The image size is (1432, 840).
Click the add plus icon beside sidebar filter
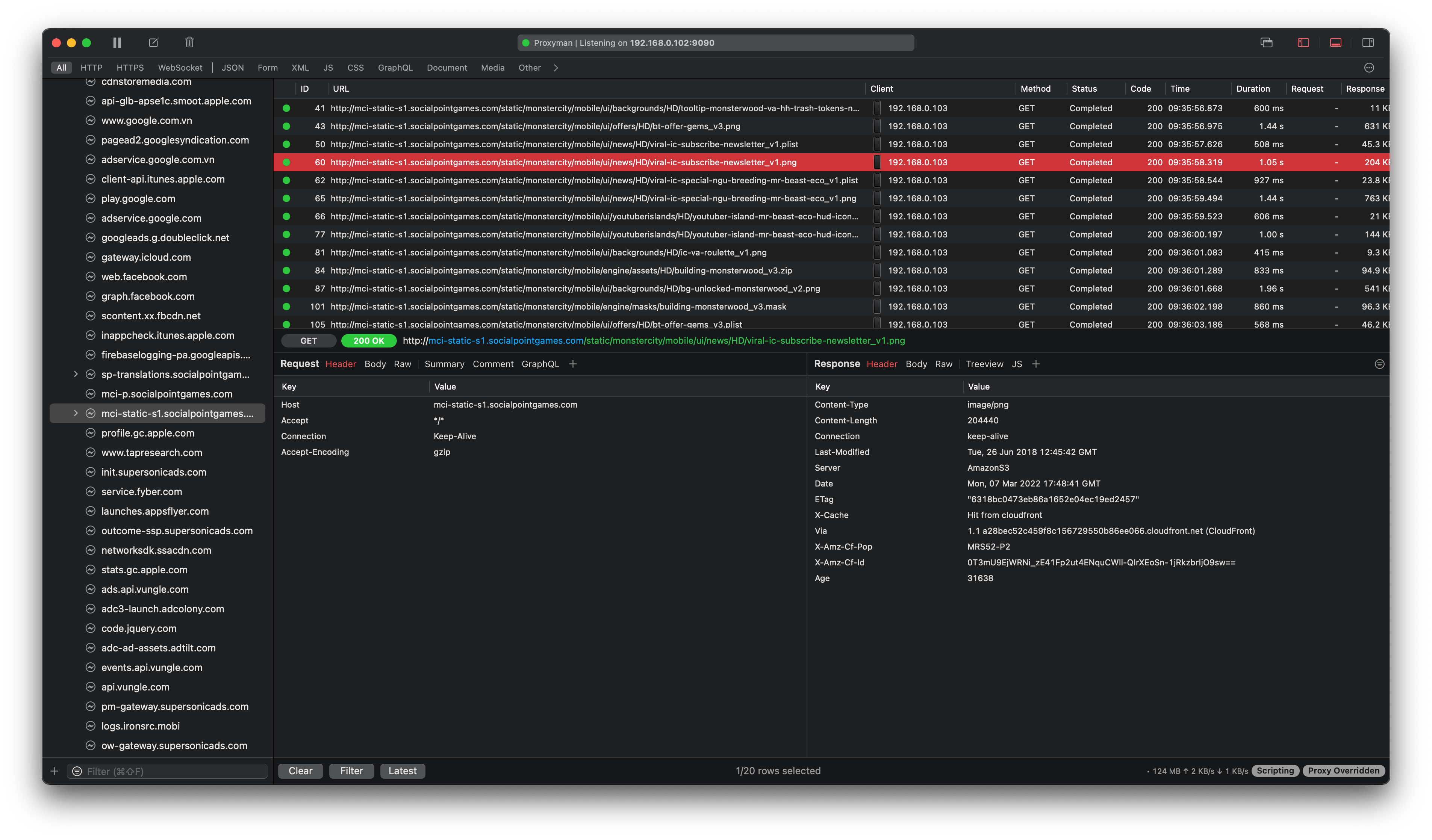point(54,771)
